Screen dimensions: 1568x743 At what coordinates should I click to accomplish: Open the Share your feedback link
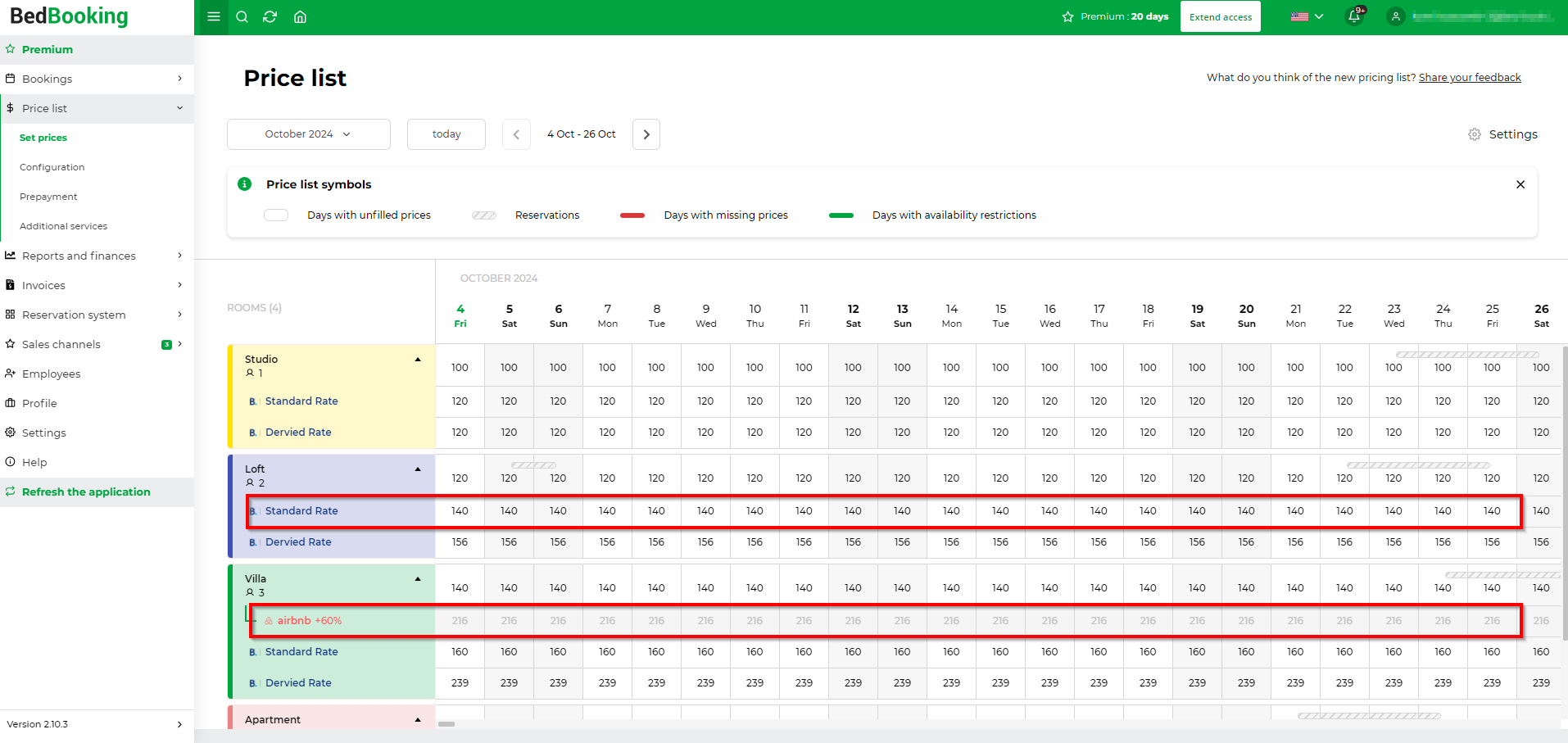click(1470, 78)
